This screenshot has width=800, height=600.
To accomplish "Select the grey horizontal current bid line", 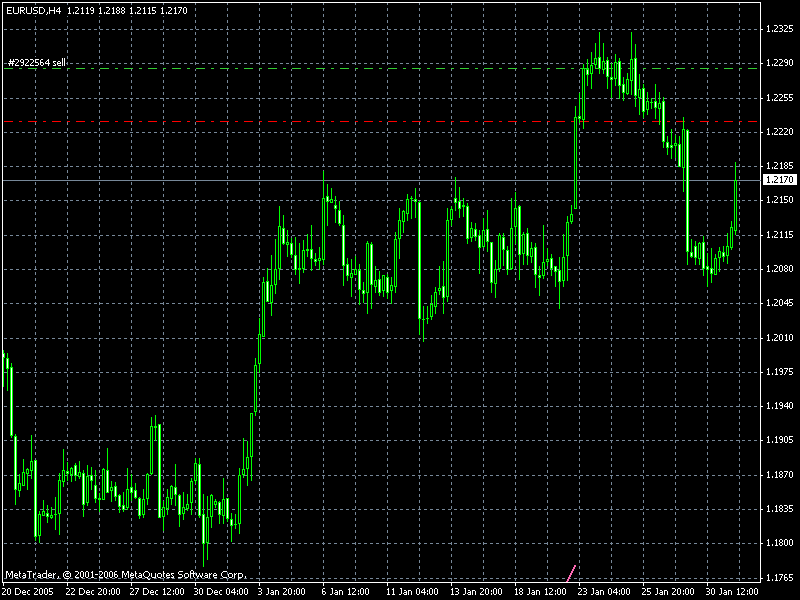I will tap(380, 181).
